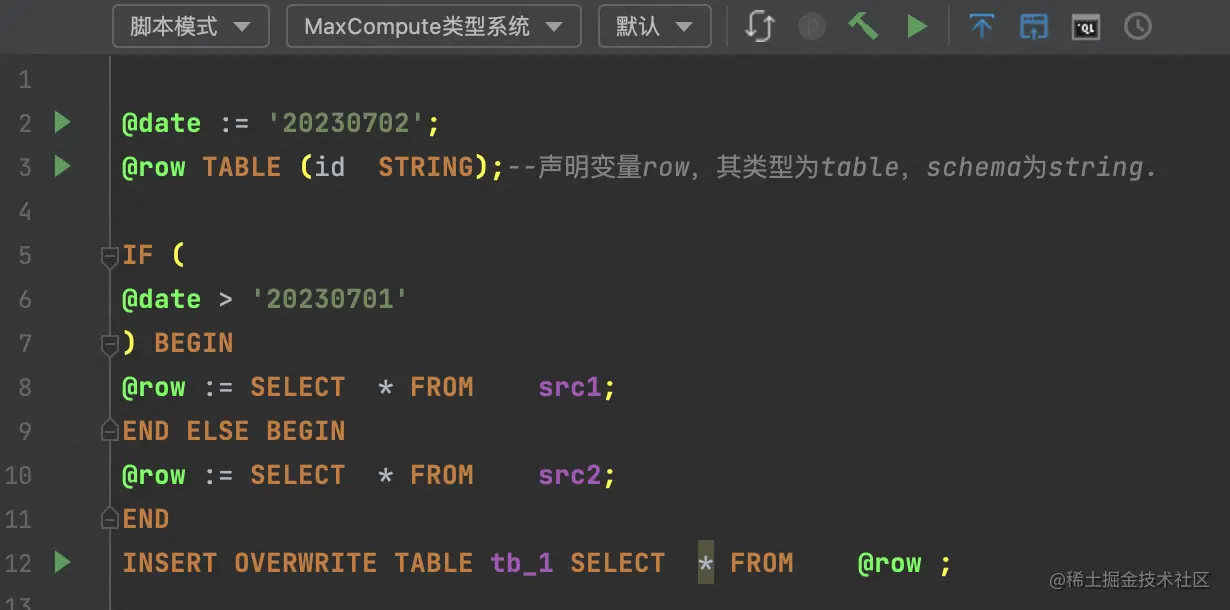Click the disabled circular P icon
This screenshot has height=610, width=1230.
click(812, 27)
